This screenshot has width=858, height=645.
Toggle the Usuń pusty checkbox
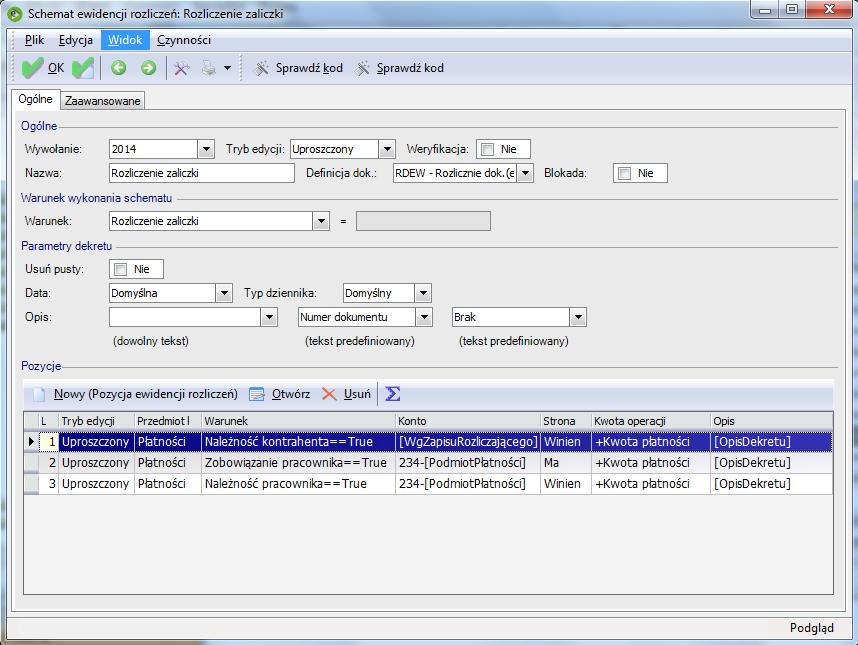(120, 269)
